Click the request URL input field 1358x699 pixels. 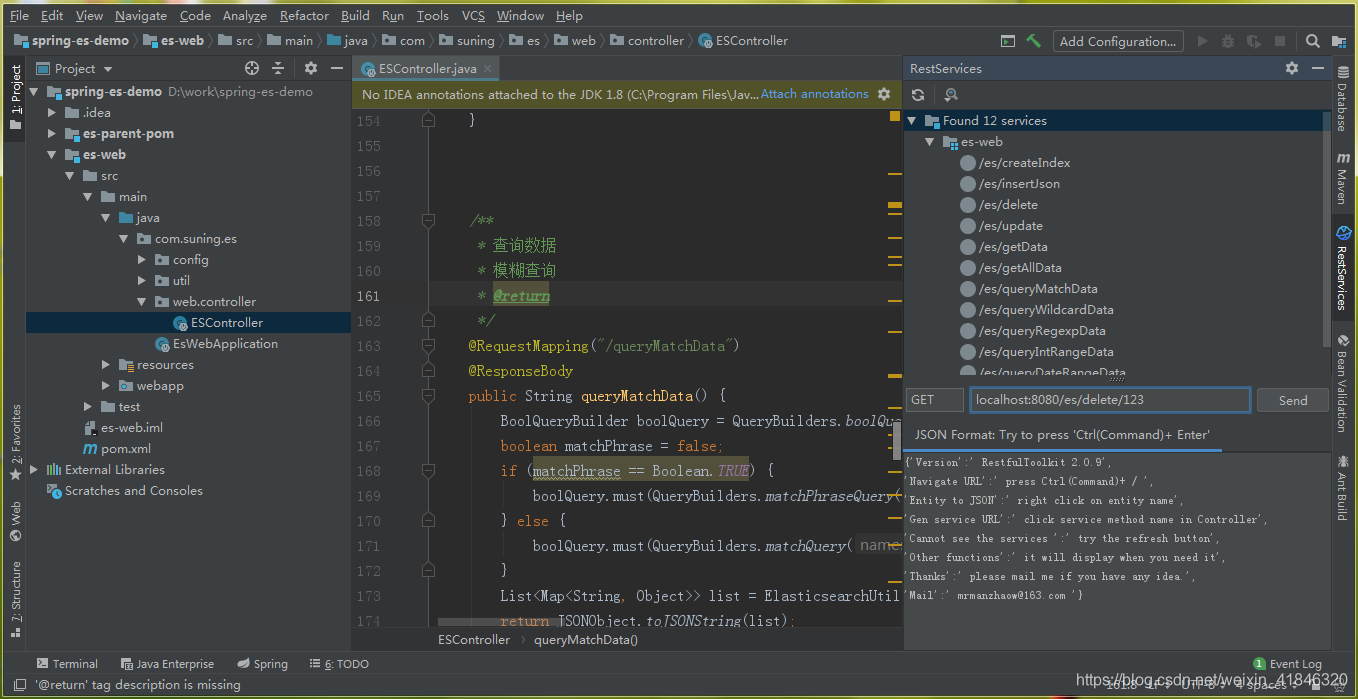click(x=1109, y=400)
